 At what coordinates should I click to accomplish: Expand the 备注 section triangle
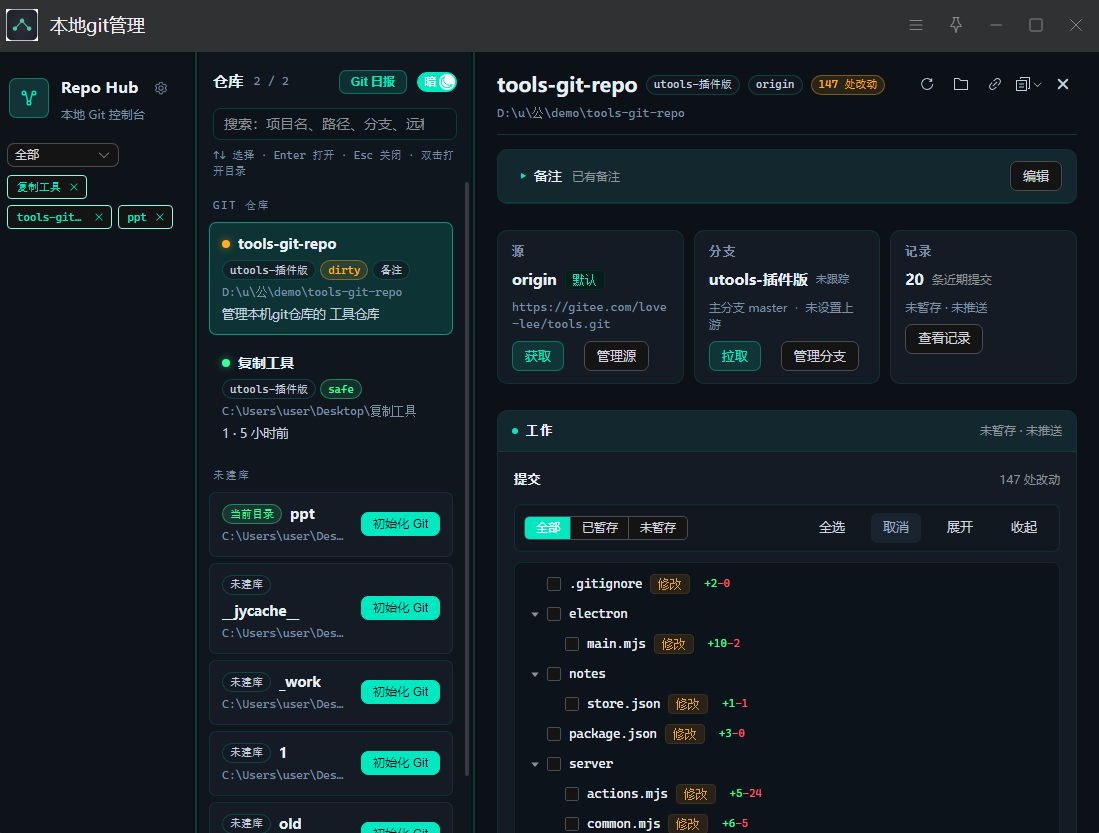tap(523, 176)
